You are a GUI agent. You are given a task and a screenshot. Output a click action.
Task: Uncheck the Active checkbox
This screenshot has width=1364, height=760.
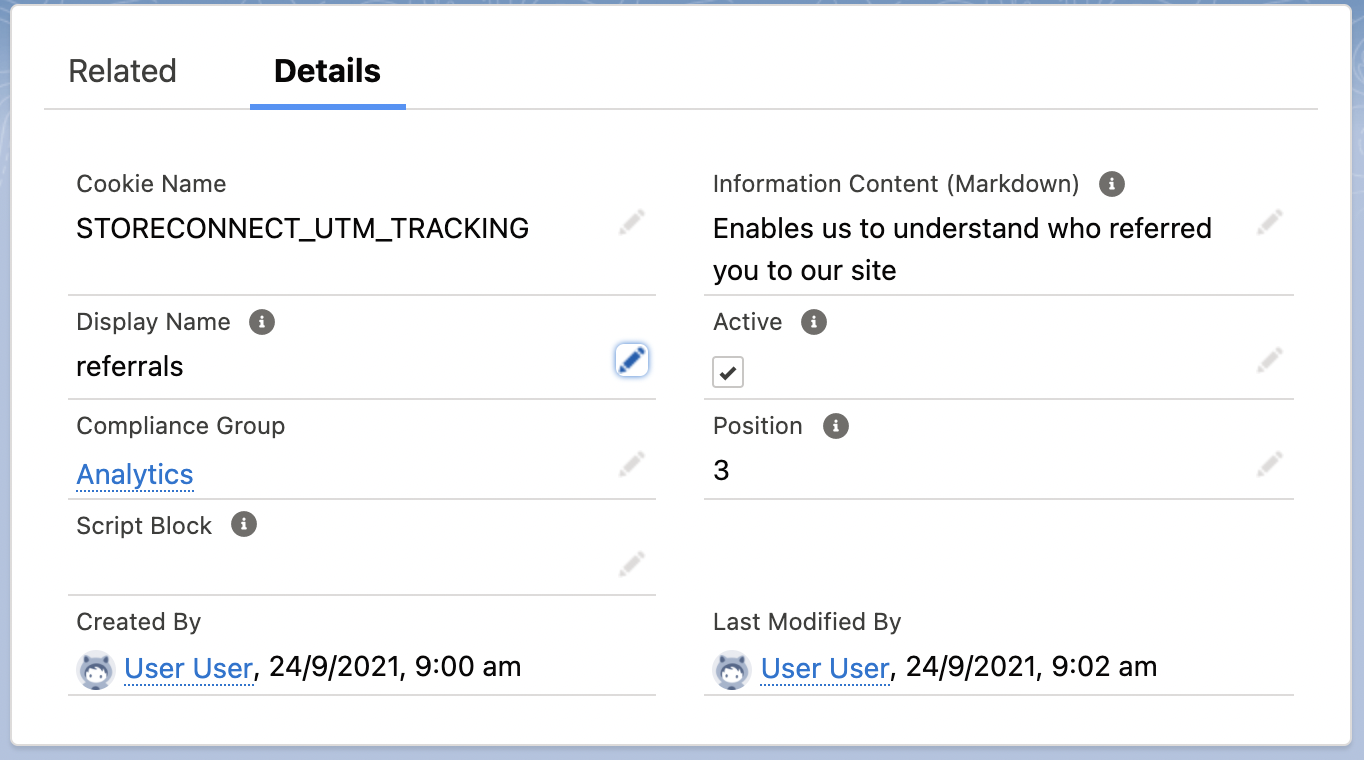tap(728, 371)
